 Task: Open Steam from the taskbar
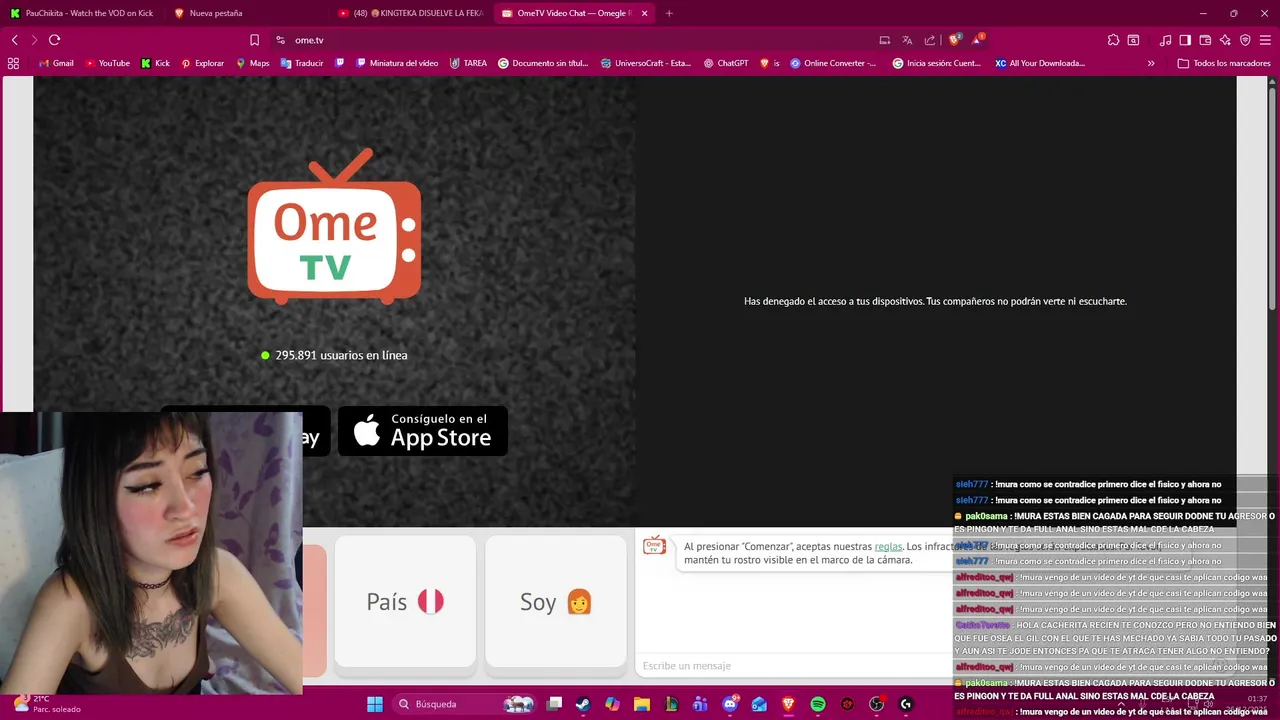pos(583,704)
